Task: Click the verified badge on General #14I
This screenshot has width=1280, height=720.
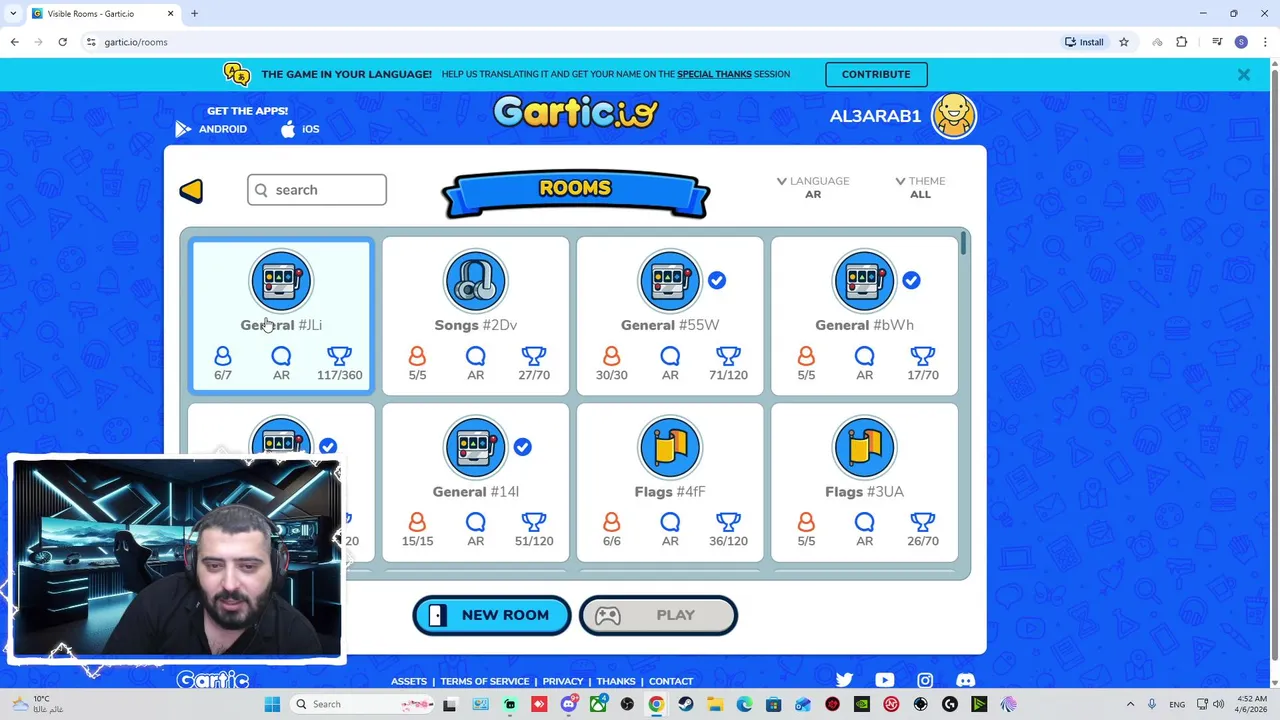Action: pyautogui.click(x=523, y=447)
